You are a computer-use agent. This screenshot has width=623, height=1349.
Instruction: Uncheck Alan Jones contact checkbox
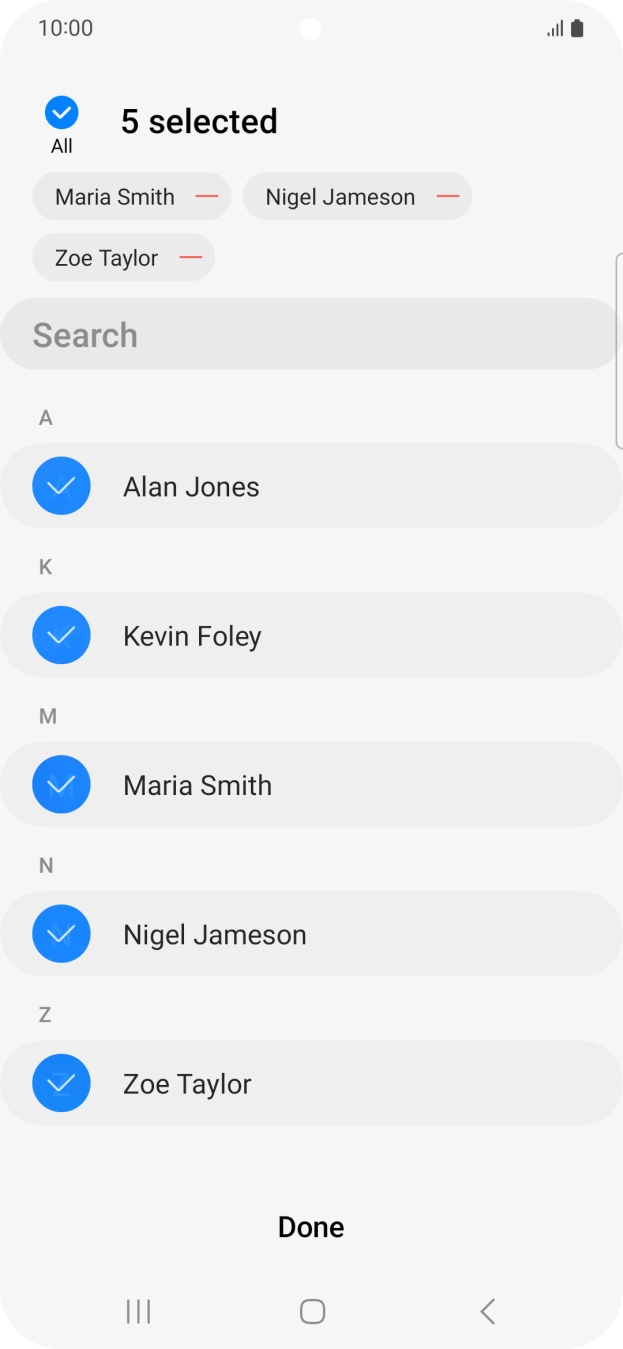coord(61,486)
